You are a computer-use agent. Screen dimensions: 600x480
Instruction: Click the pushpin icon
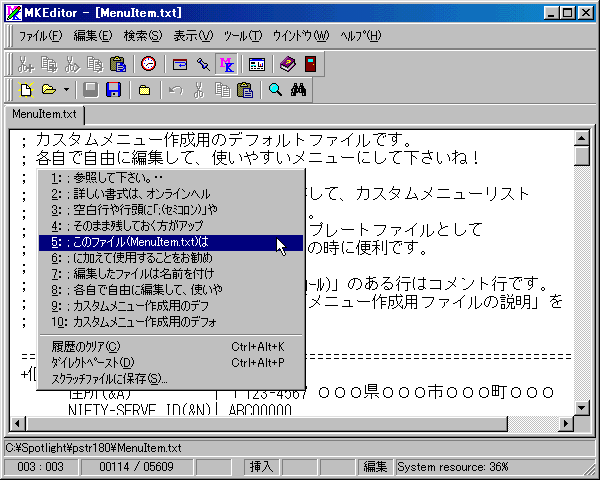pyautogui.click(x=203, y=64)
